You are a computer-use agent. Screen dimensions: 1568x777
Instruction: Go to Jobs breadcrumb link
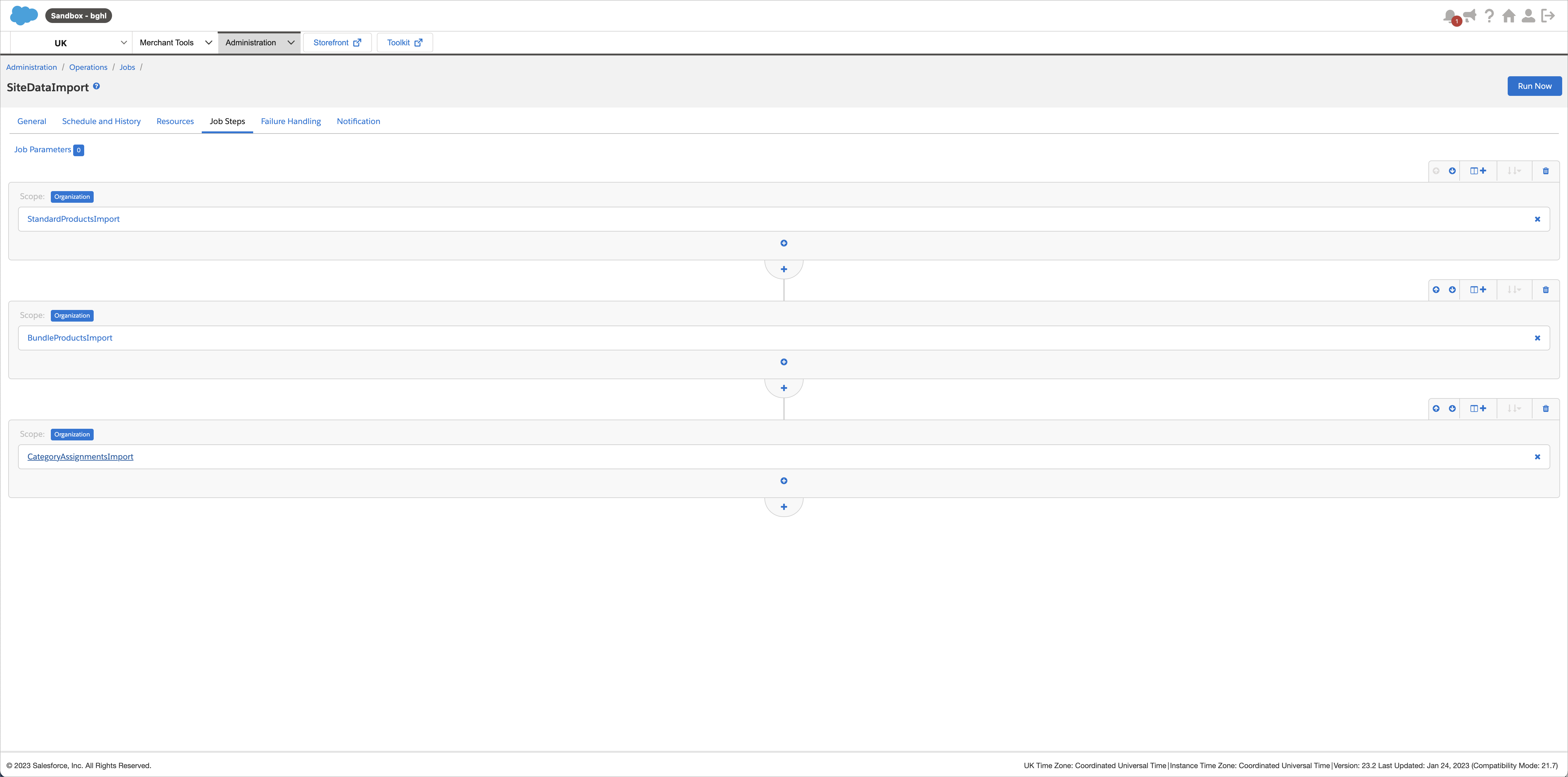127,68
